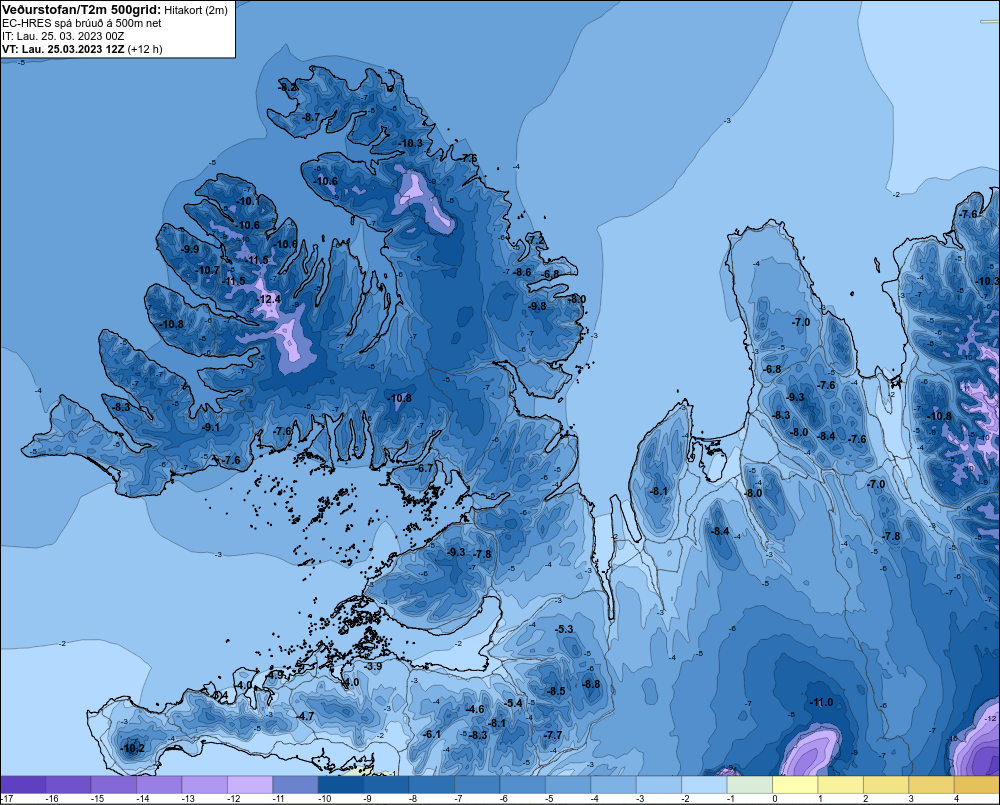The width and height of the screenshot is (1000, 805).
Task: Click the -10.1 temperature label
Action: pos(248,202)
